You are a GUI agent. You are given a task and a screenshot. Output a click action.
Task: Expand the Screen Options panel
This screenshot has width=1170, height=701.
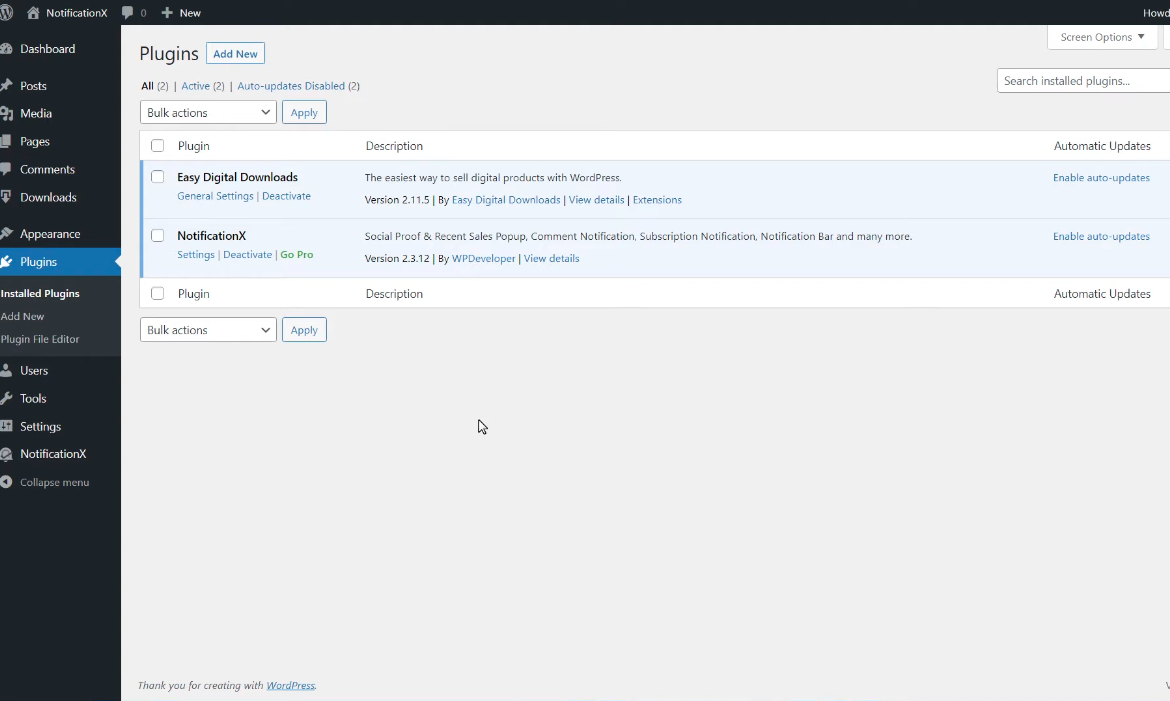(1102, 37)
